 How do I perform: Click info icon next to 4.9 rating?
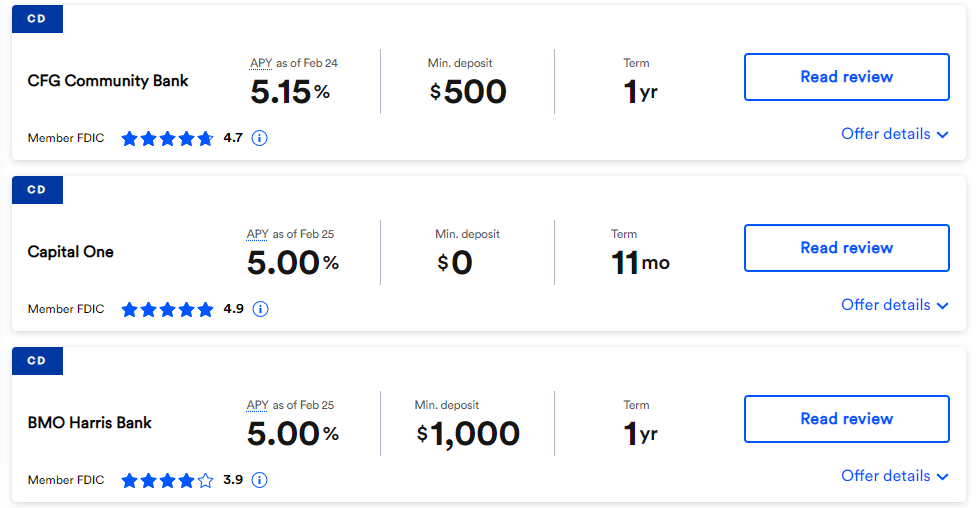260,309
